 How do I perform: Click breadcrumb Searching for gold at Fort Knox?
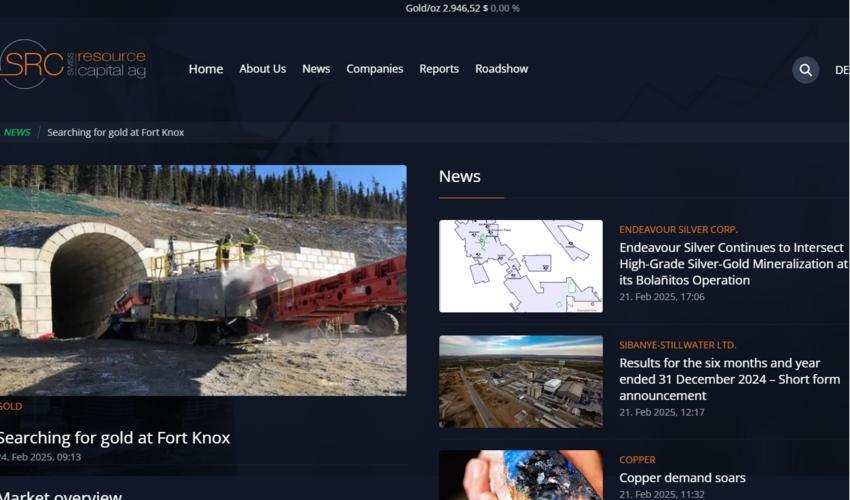[x=115, y=132]
